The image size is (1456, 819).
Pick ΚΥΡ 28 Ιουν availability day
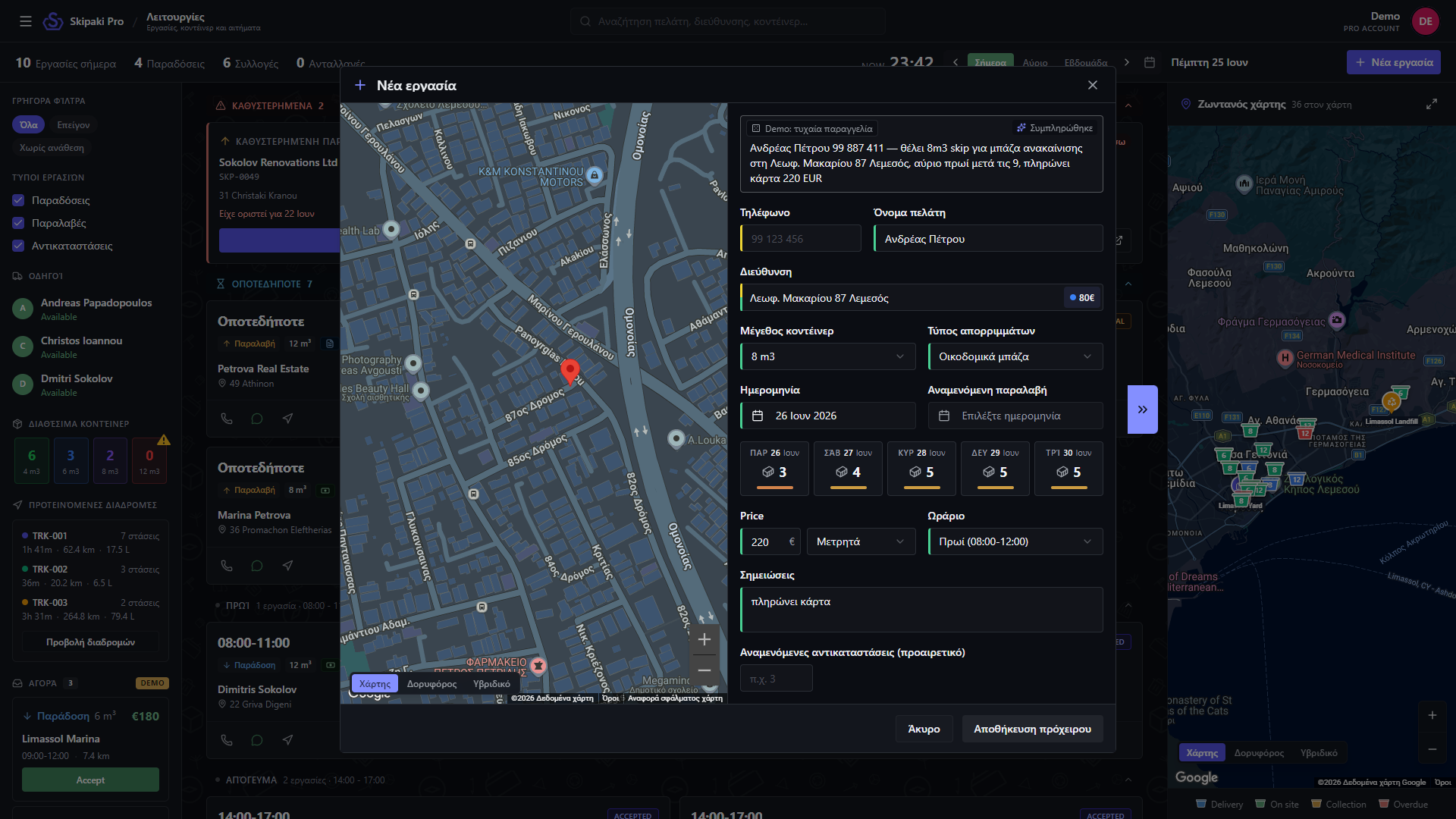click(921, 469)
